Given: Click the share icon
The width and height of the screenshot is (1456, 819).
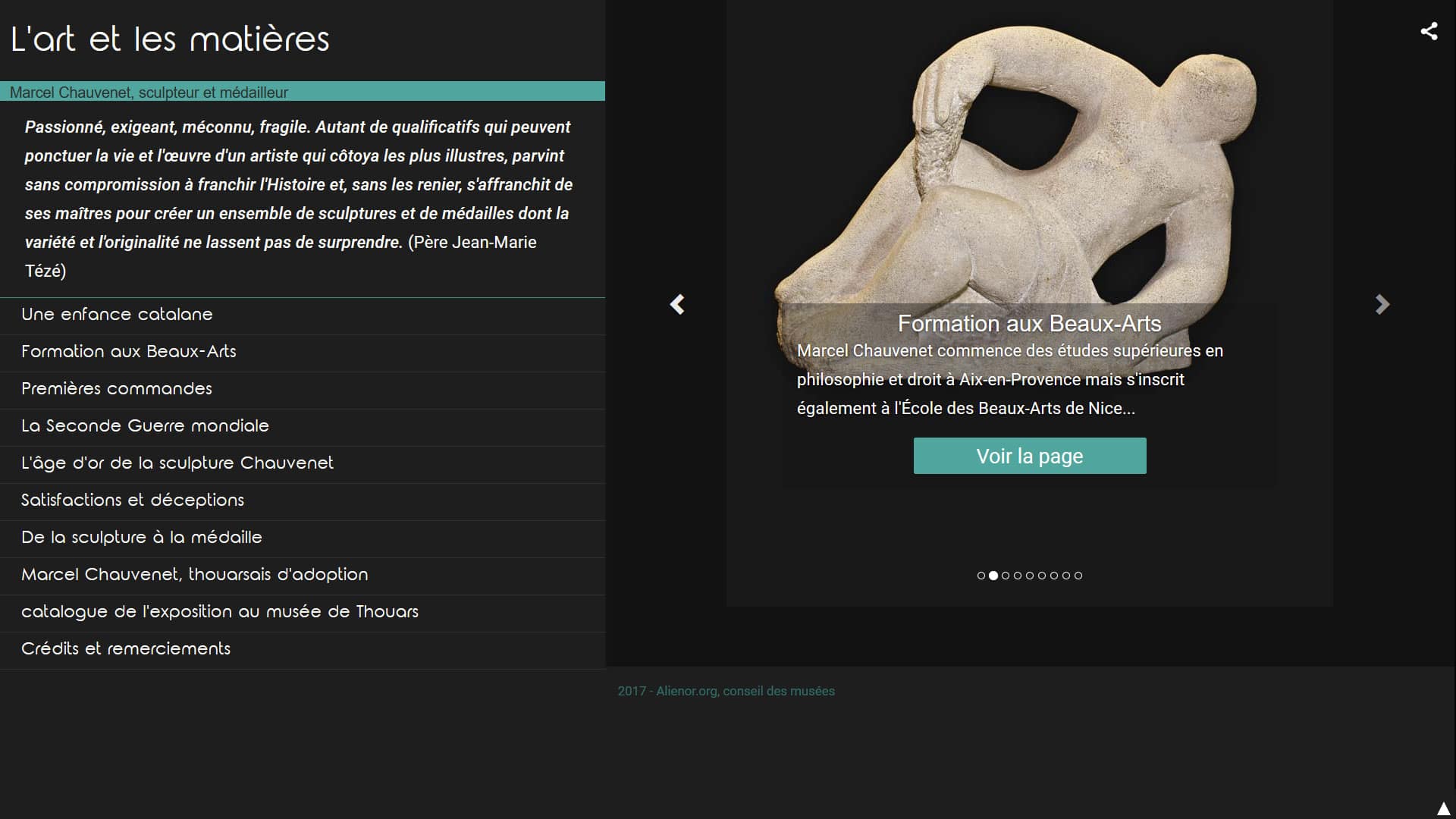Looking at the screenshot, I should point(1429,31).
